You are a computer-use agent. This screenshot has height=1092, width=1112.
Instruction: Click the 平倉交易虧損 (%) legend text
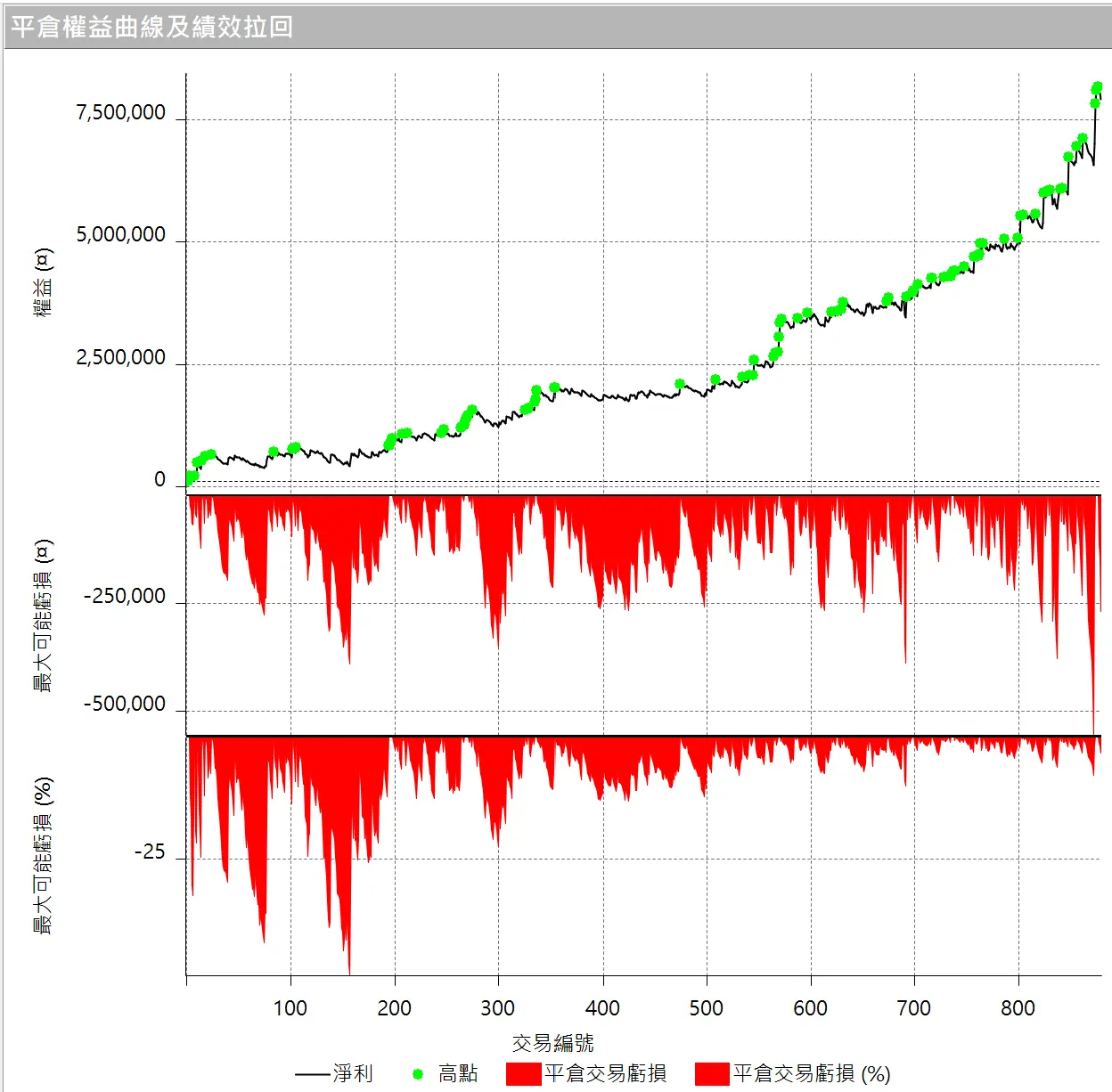point(812,1073)
